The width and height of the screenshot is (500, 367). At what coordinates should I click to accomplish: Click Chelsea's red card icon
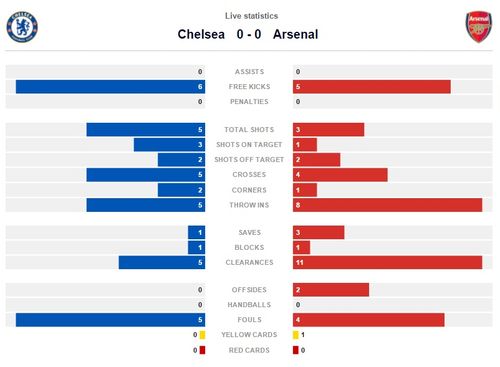click(x=202, y=350)
